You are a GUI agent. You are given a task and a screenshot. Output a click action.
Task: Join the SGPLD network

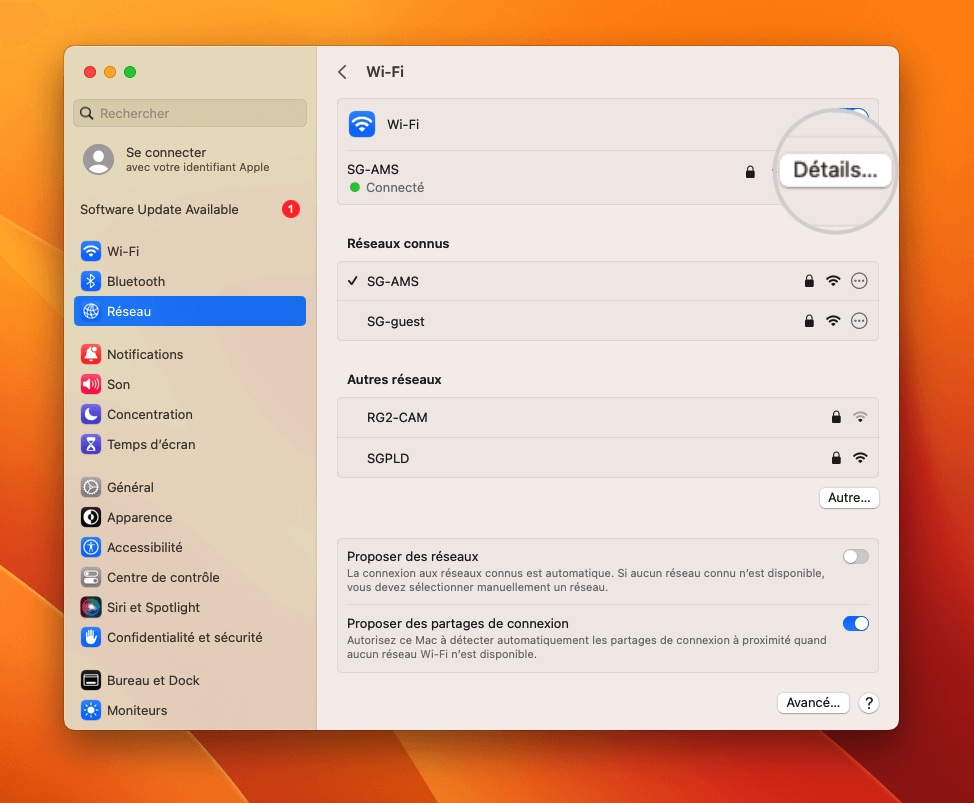click(608, 458)
